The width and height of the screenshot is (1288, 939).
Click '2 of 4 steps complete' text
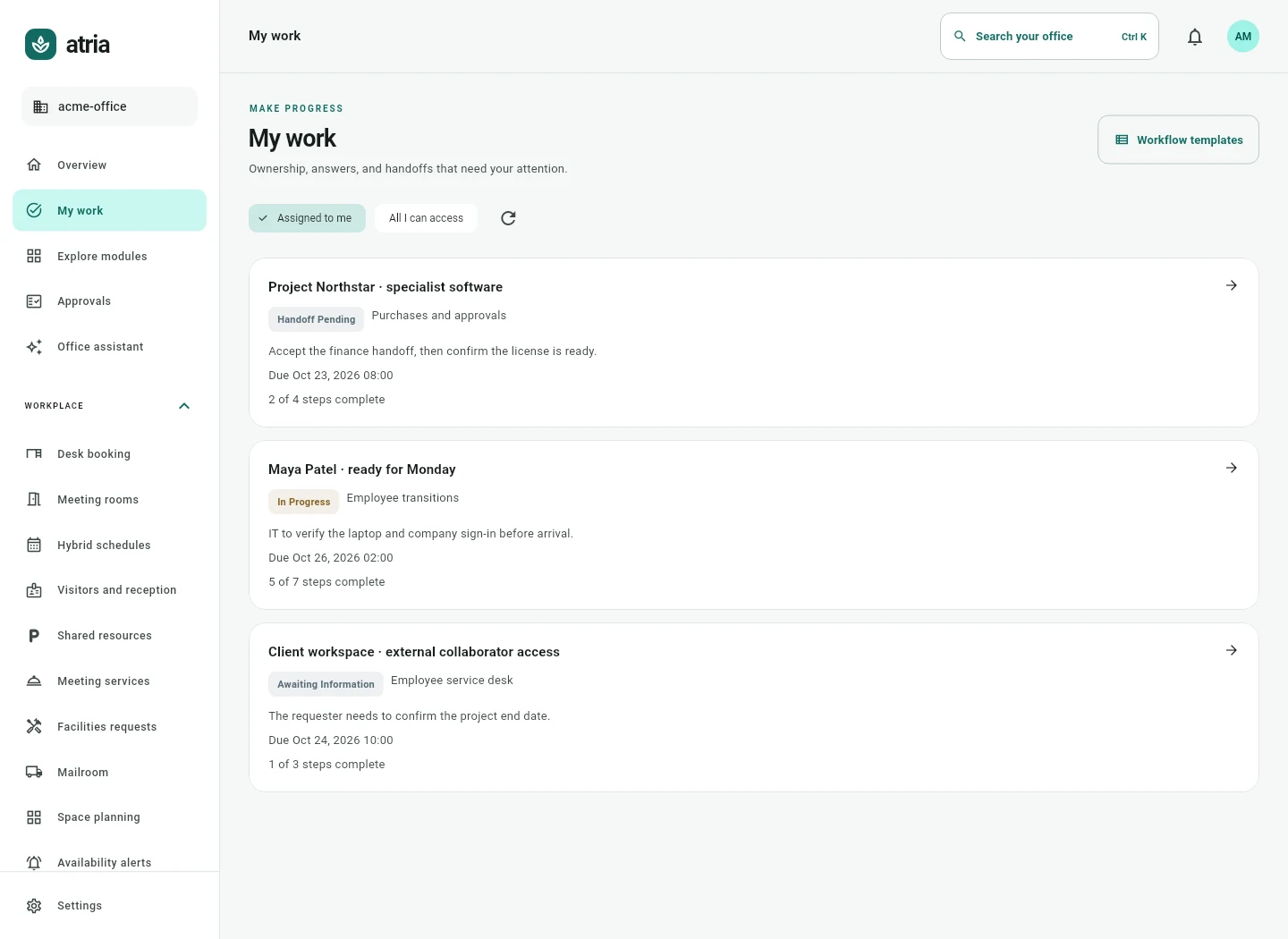(326, 400)
